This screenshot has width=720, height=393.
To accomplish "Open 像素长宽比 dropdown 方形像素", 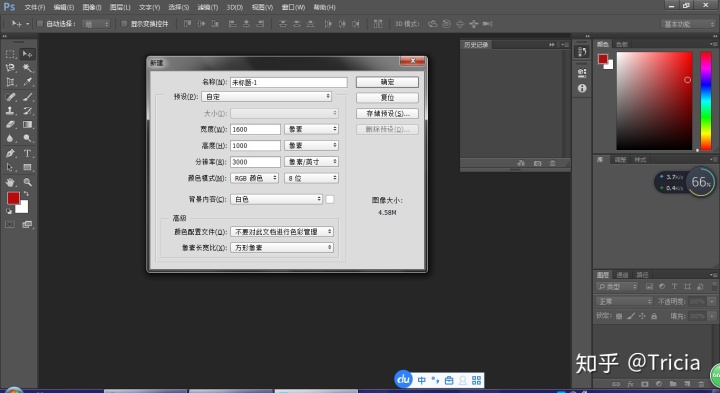I will (x=282, y=247).
